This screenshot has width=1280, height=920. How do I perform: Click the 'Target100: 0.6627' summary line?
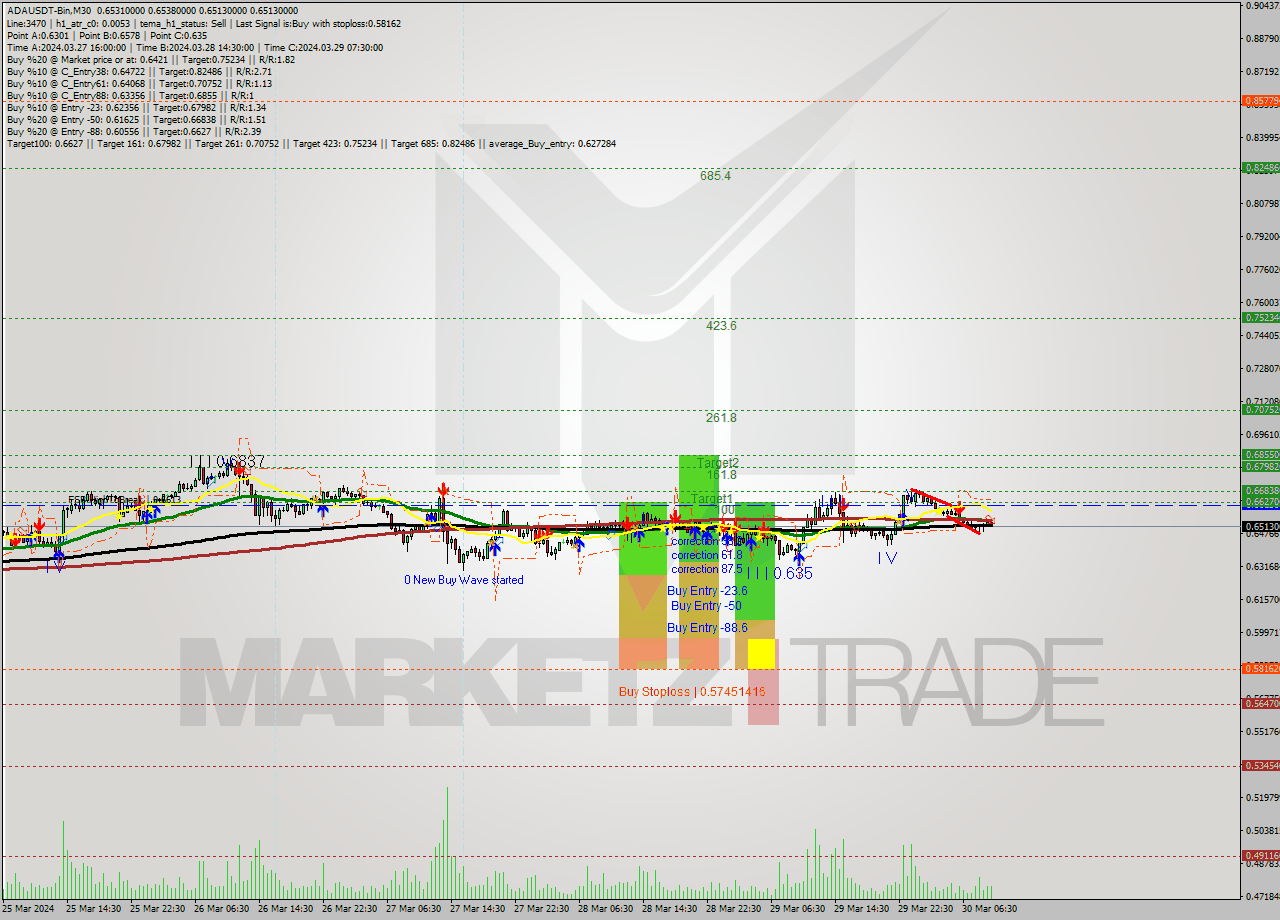point(311,144)
